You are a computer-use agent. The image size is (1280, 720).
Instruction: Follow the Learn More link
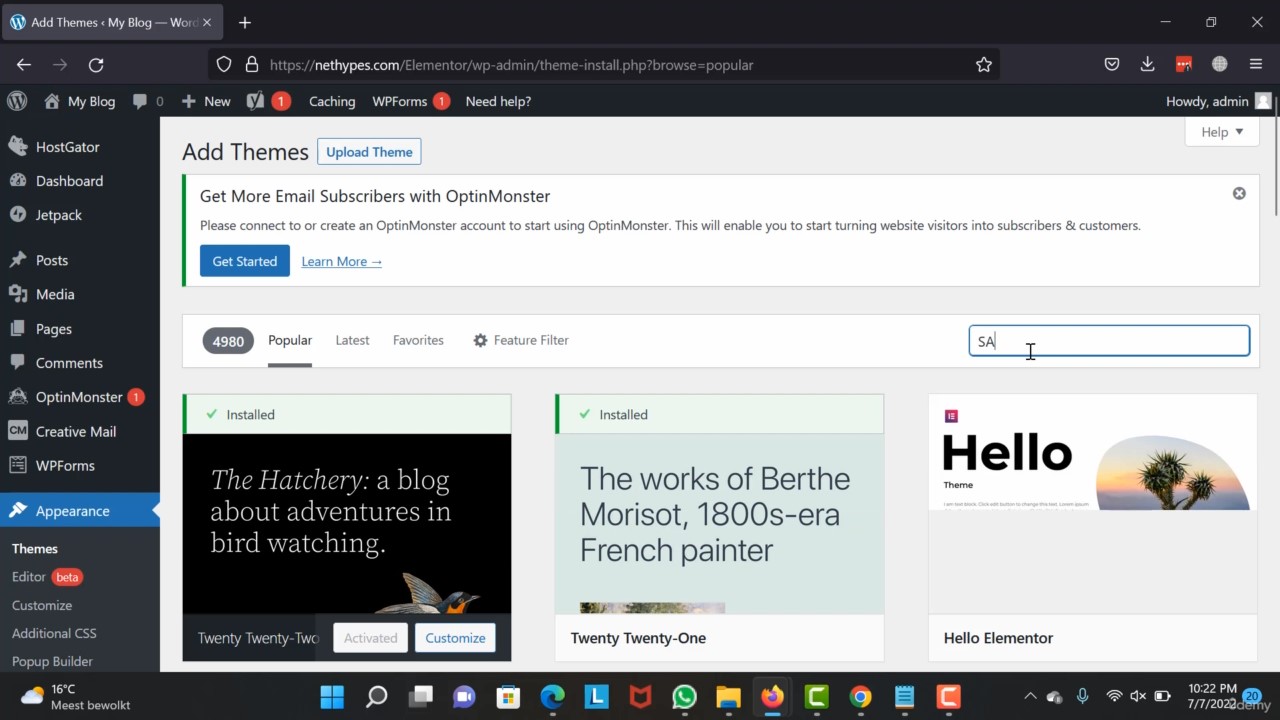[341, 261]
